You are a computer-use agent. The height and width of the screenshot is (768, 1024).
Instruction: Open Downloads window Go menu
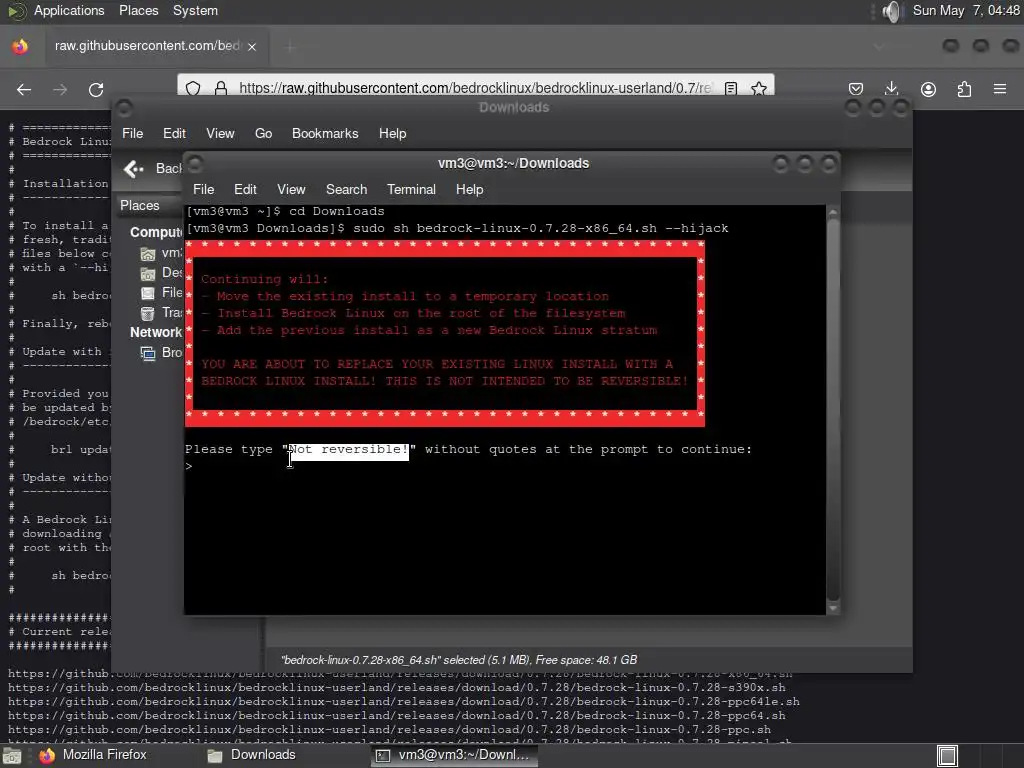tap(263, 133)
